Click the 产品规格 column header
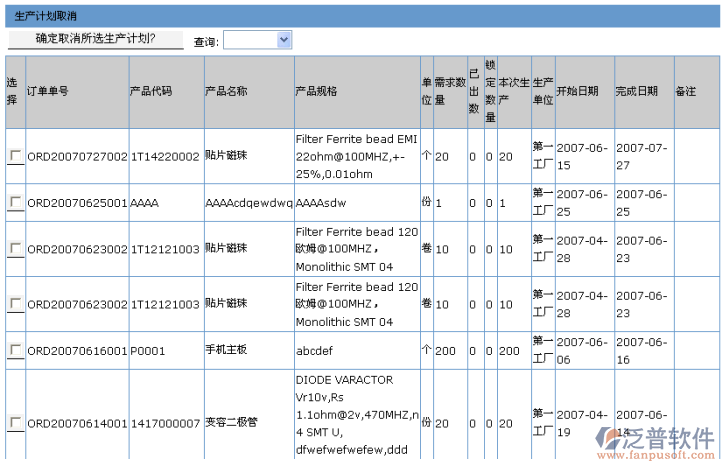725x471 pixels. point(316,91)
